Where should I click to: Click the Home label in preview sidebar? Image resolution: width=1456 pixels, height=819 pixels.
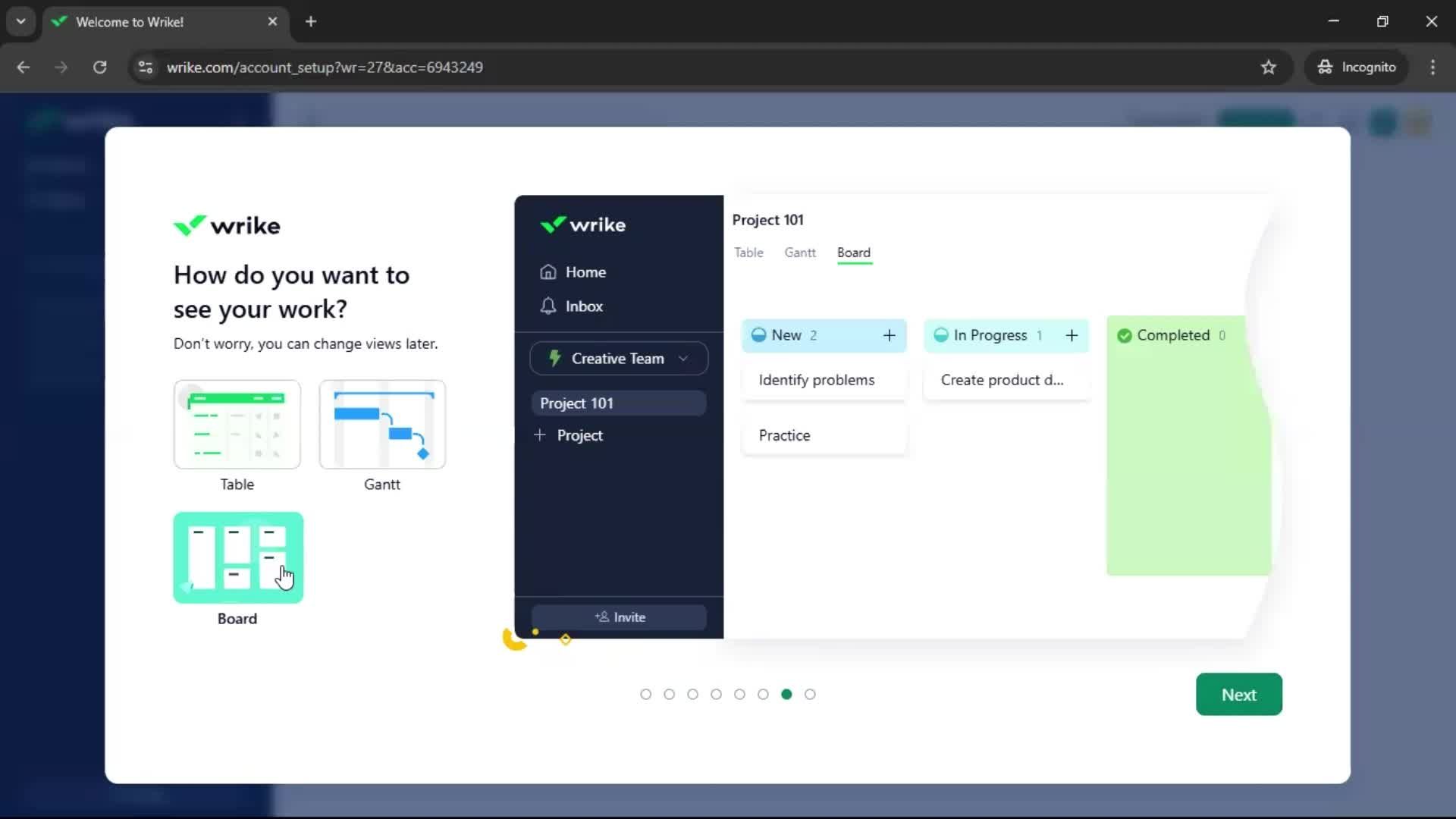[x=585, y=272]
